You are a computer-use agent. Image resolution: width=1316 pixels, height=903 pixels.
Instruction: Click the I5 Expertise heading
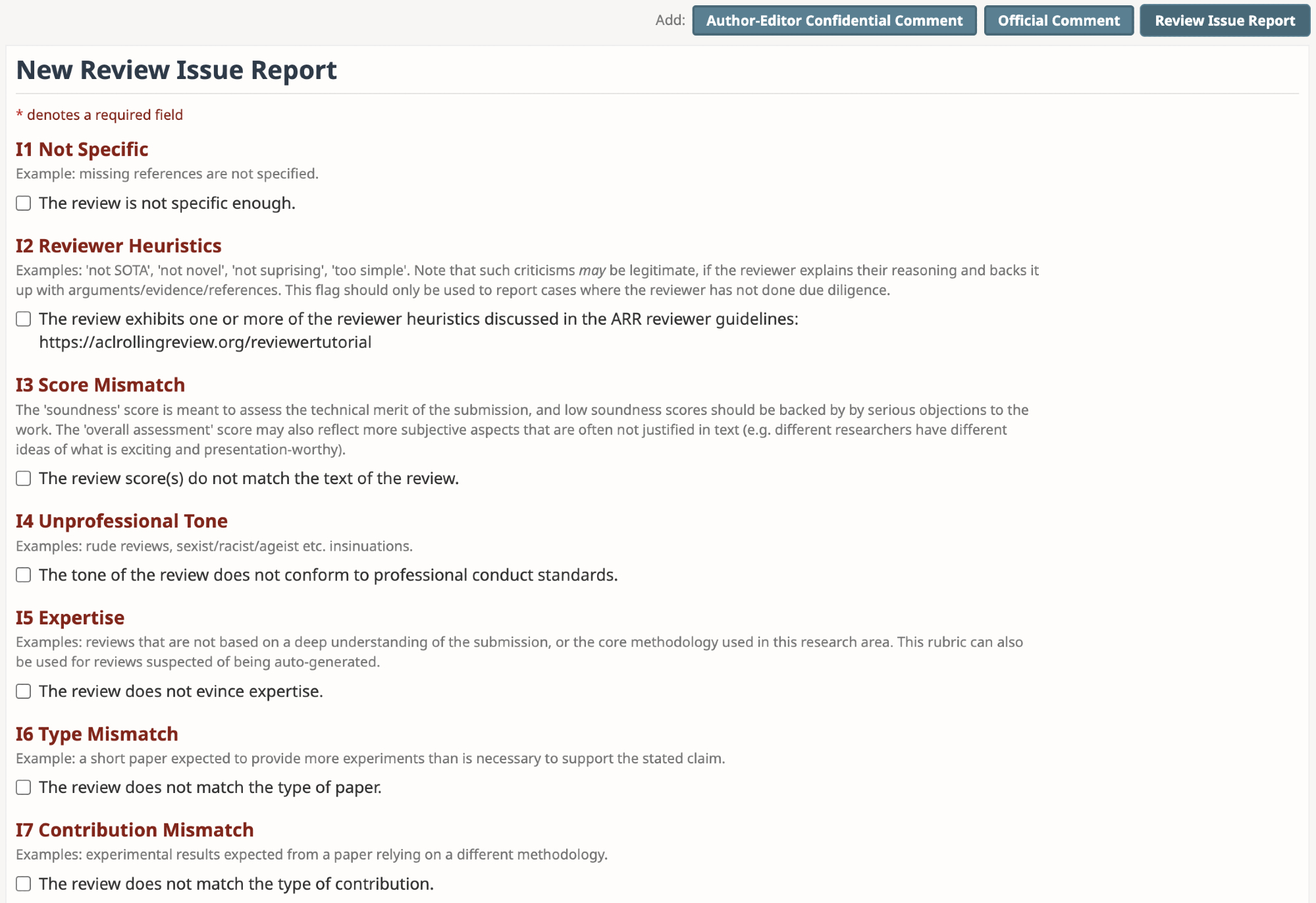point(70,618)
